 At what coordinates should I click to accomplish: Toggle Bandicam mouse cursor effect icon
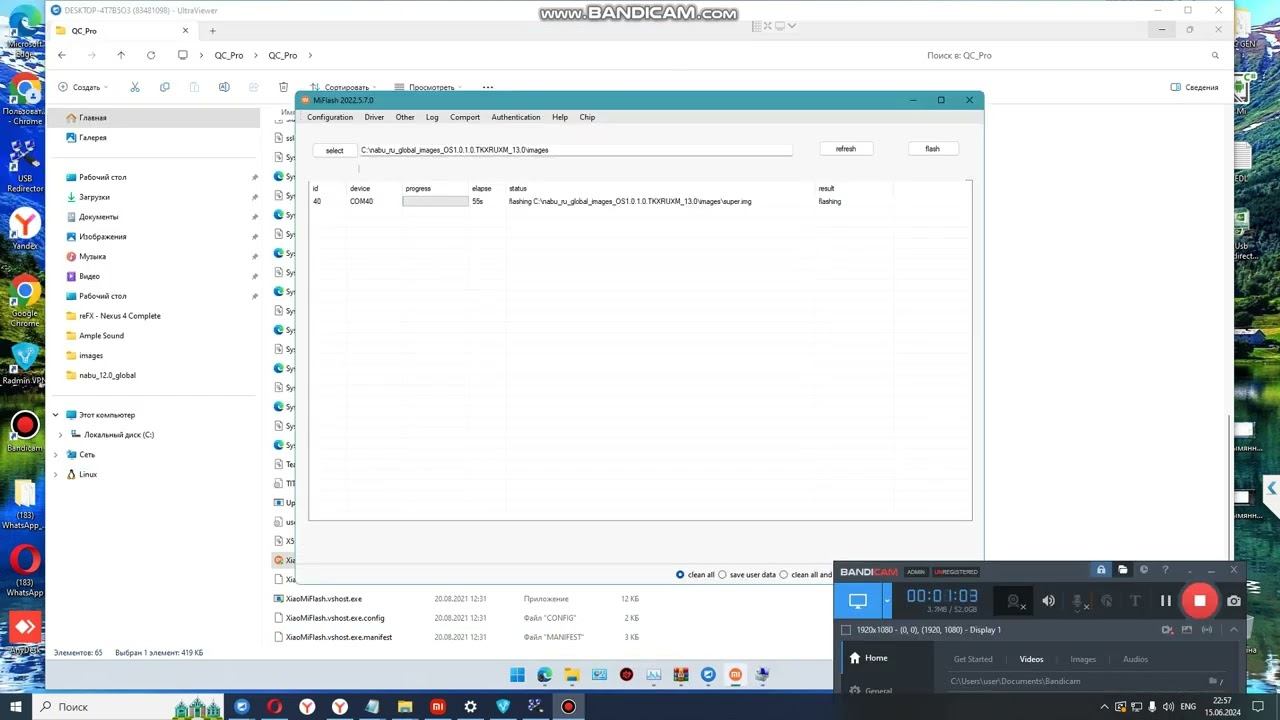1107,601
